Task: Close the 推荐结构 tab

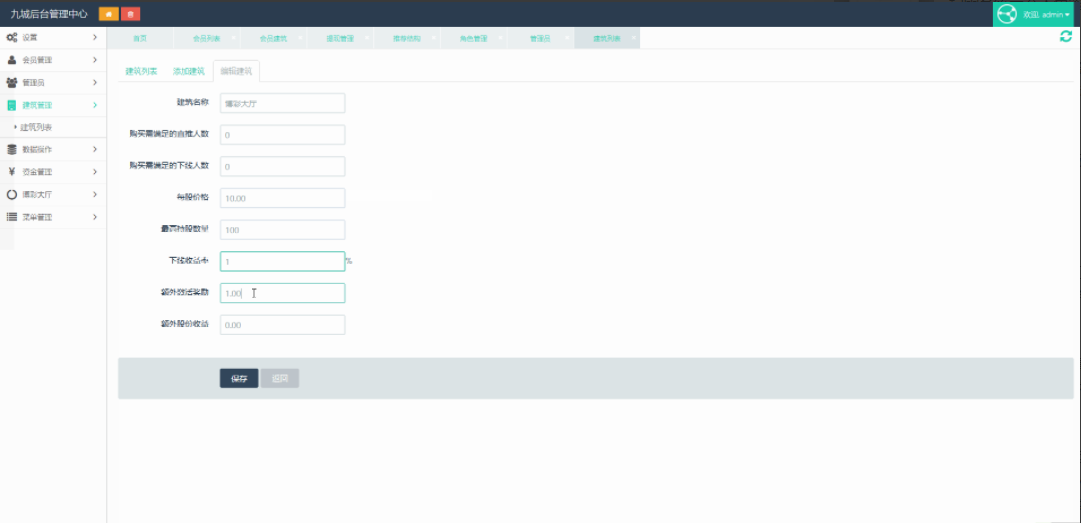Action: click(433, 38)
